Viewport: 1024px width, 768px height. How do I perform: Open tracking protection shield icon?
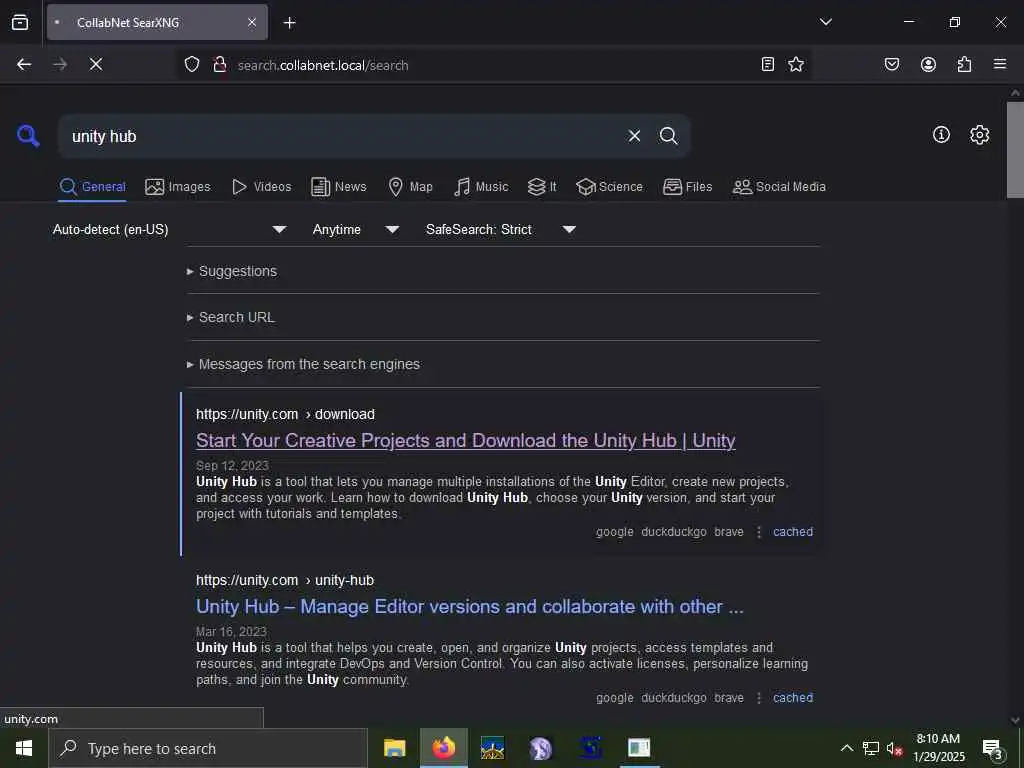click(x=191, y=64)
